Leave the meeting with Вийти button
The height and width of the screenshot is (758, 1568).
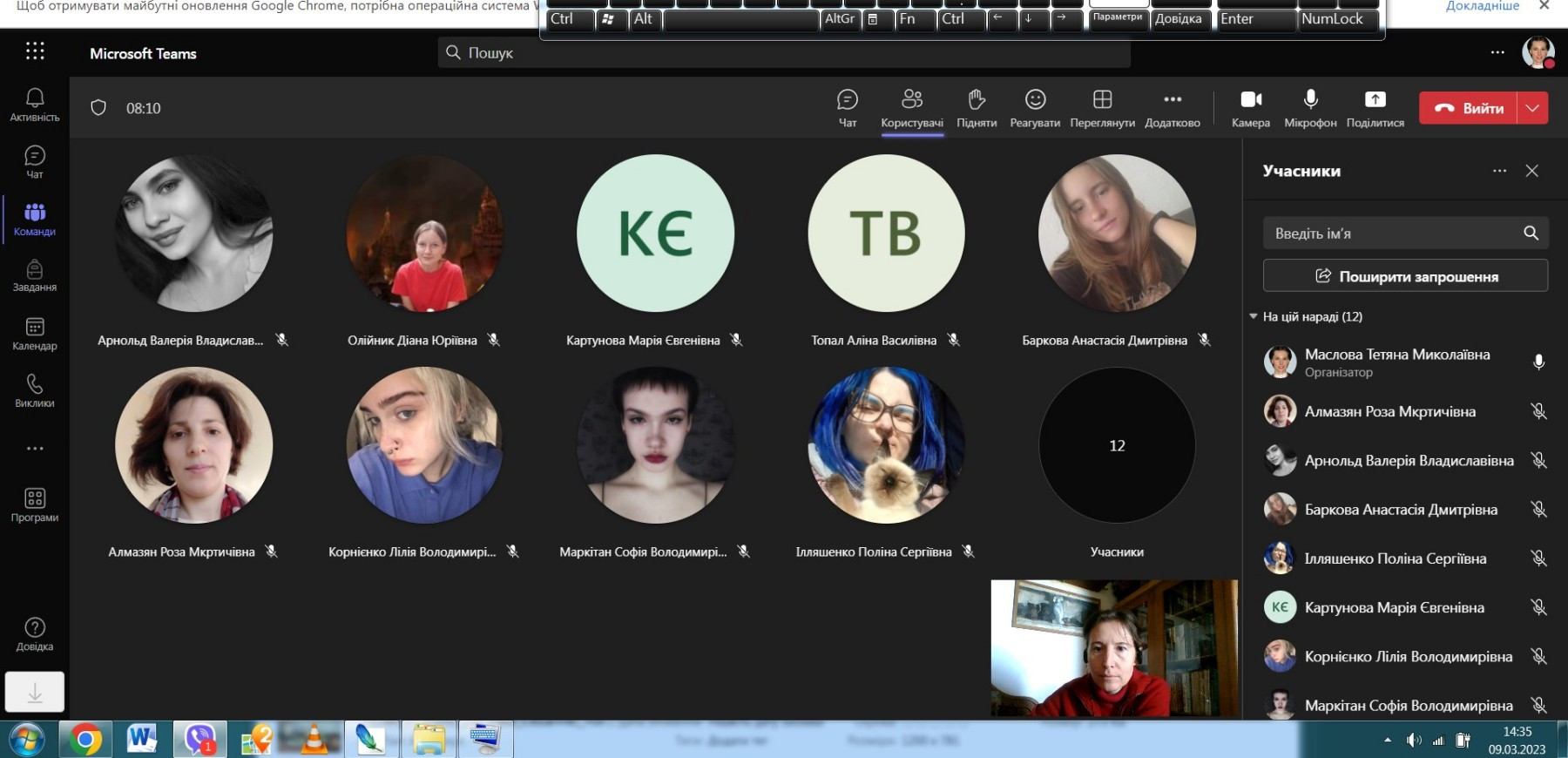coord(1469,108)
